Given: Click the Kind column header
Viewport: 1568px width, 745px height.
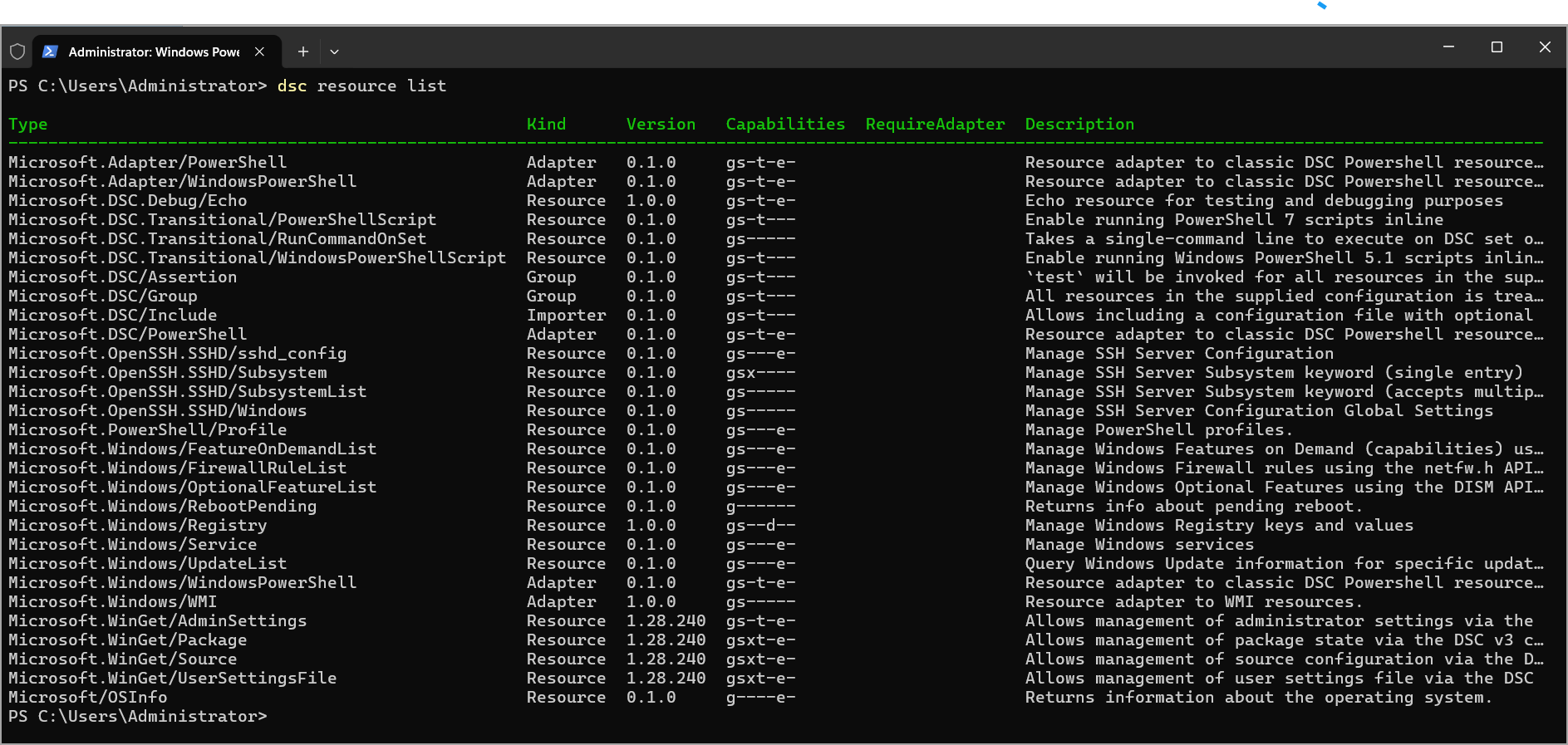Looking at the screenshot, I should 546,125.
